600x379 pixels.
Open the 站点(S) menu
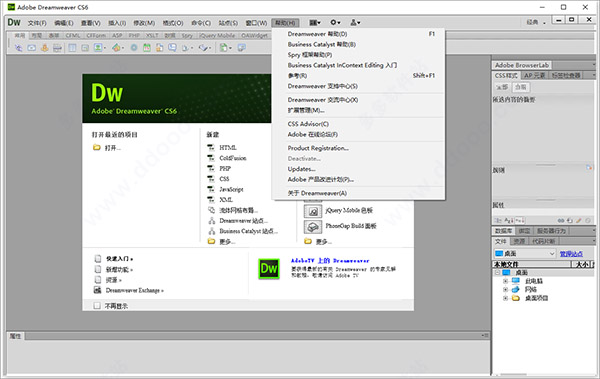coord(228,23)
